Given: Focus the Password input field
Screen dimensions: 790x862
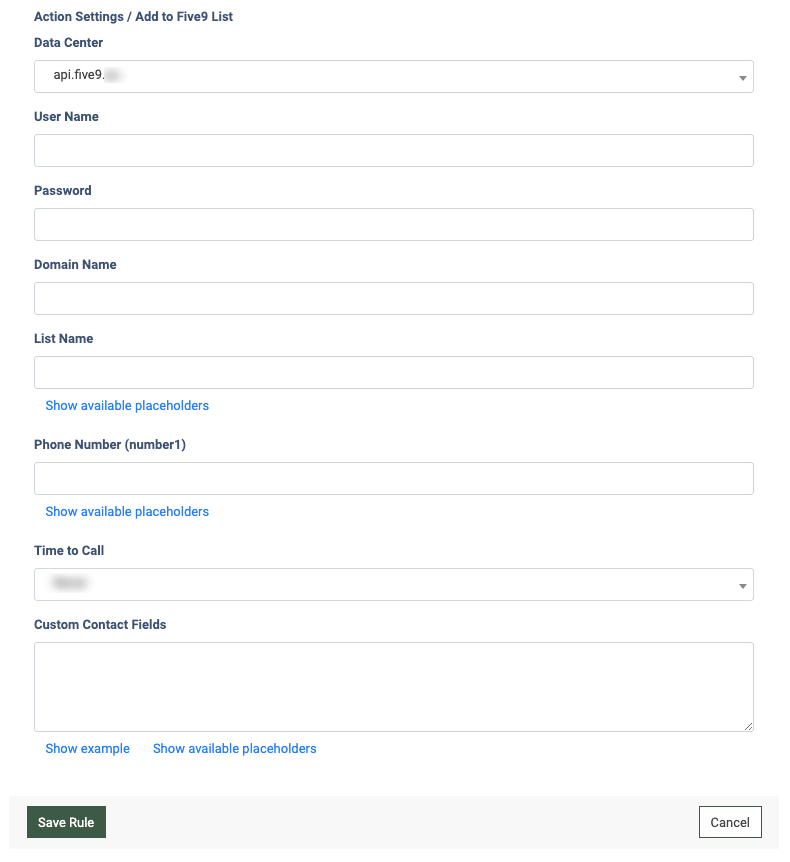Looking at the screenshot, I should 393,224.
